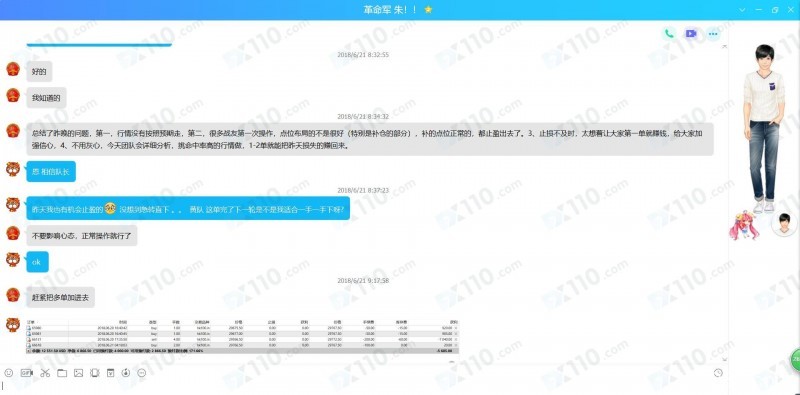Click the scroll up arrow of chat area

pyautogui.click(x=725, y=46)
